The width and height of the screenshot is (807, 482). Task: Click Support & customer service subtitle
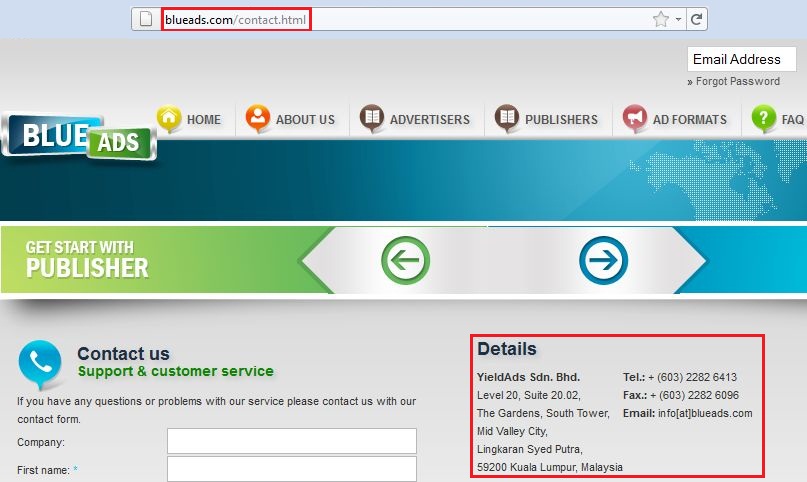[176, 371]
